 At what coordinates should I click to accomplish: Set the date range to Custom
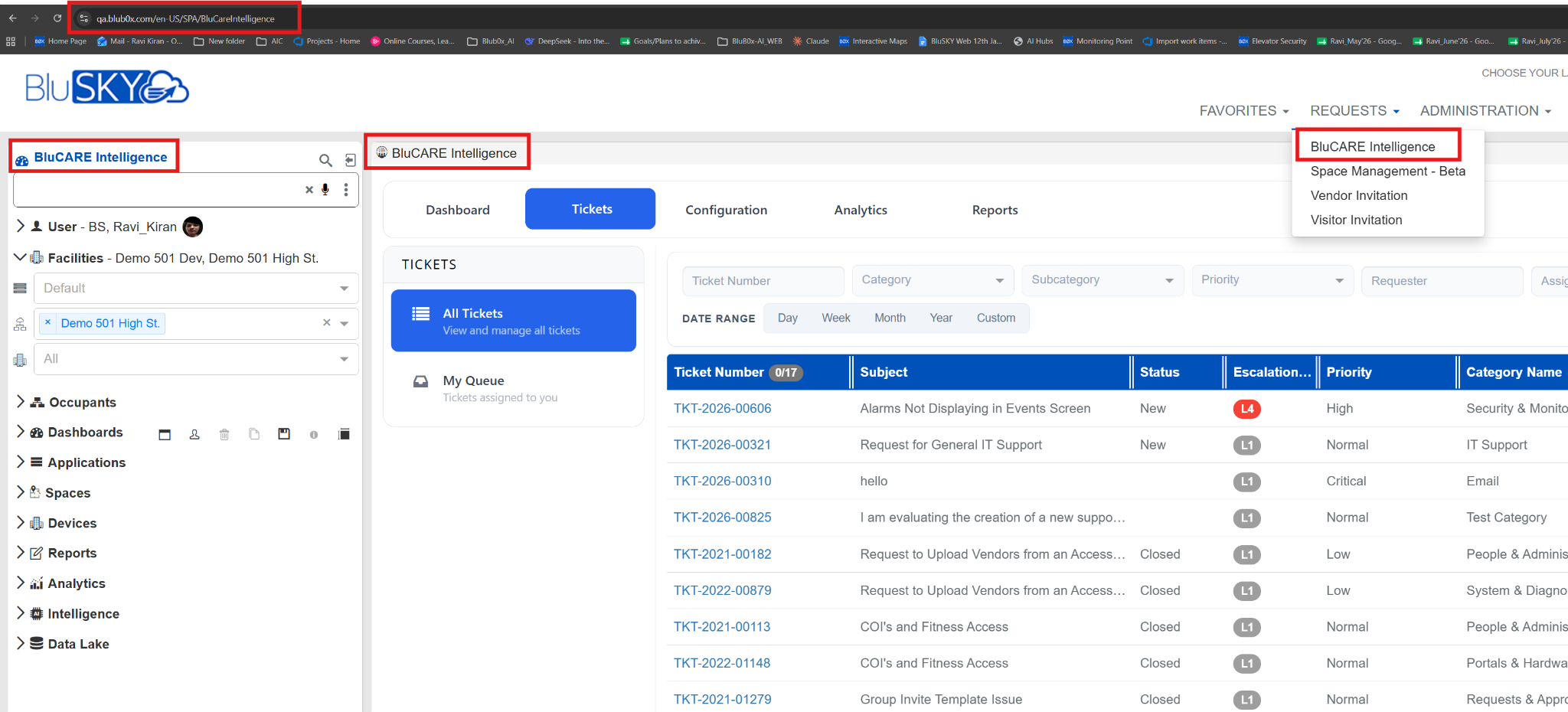pyautogui.click(x=995, y=318)
